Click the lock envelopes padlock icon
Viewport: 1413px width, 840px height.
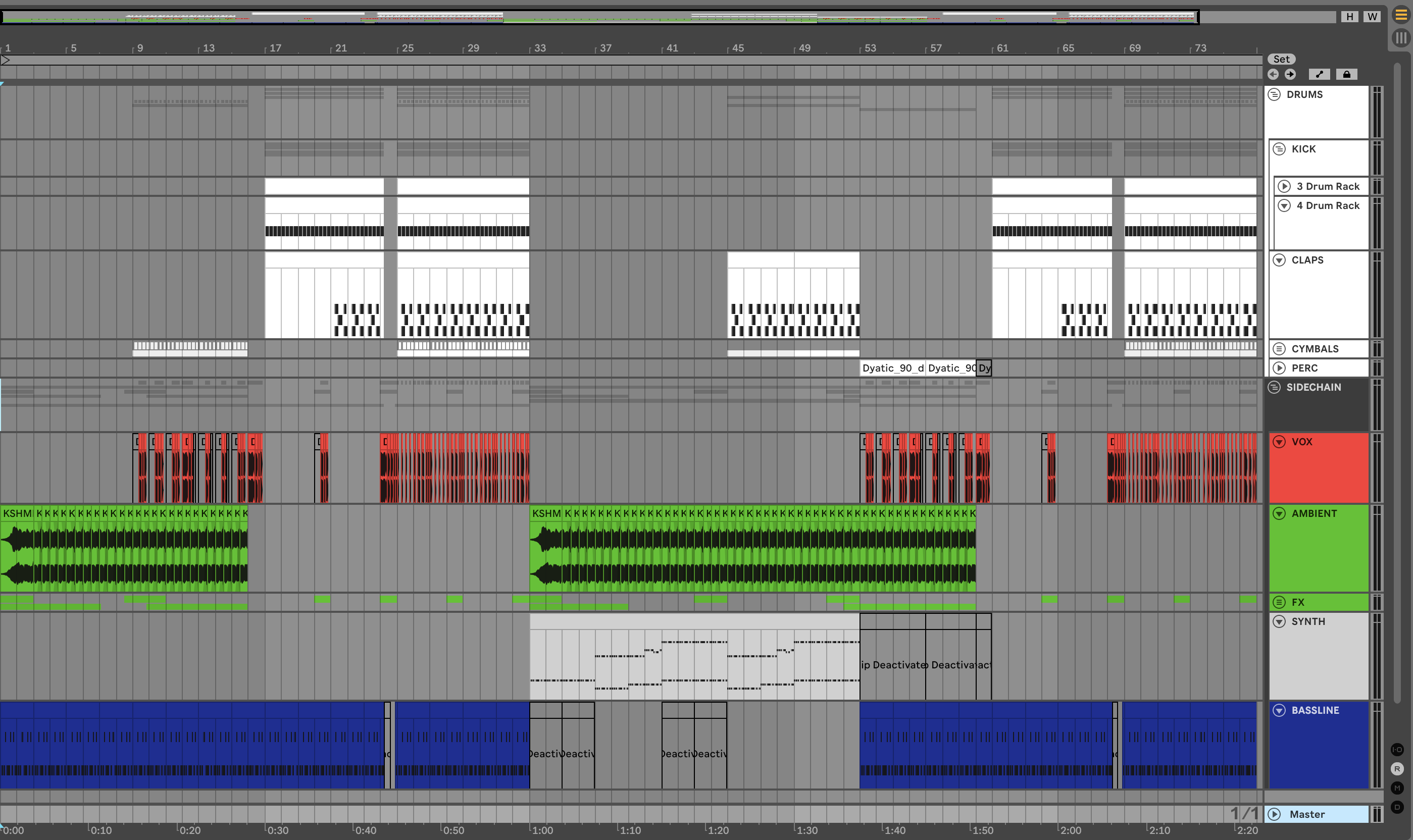tap(1347, 74)
